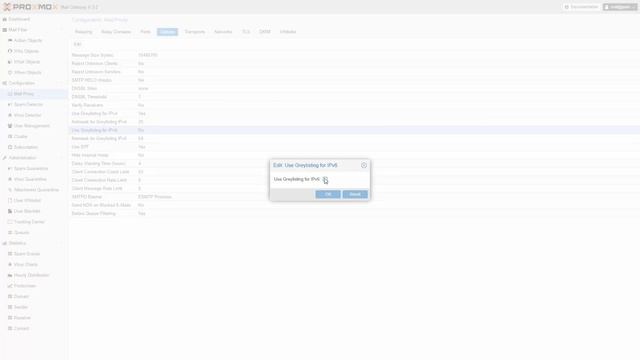Switch to the TLS tab
The height and width of the screenshot is (360, 640).
(x=246, y=32)
